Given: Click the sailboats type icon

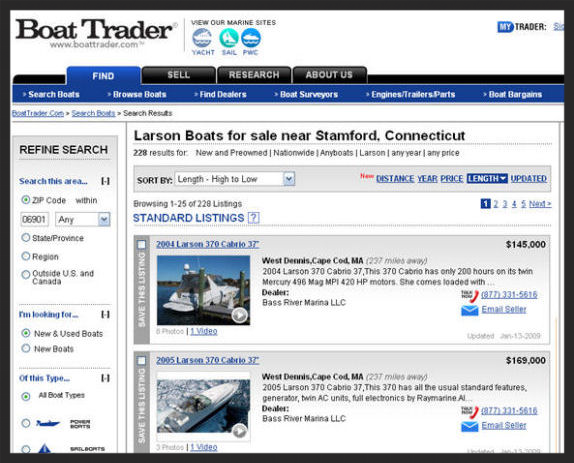Looking at the screenshot, I should pyautogui.click(x=45, y=448).
